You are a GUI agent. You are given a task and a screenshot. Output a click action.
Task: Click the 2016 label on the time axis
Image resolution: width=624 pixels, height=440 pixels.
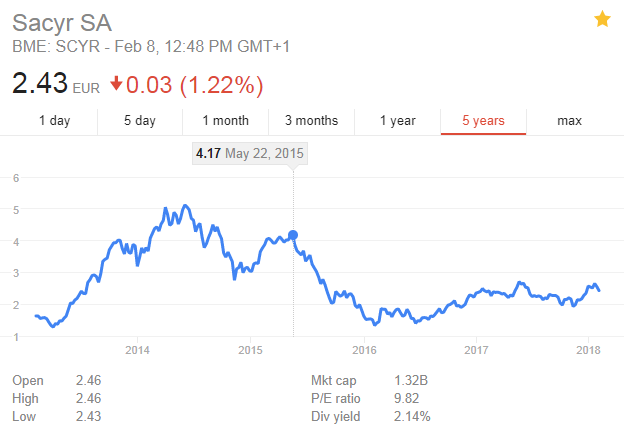[x=364, y=350]
